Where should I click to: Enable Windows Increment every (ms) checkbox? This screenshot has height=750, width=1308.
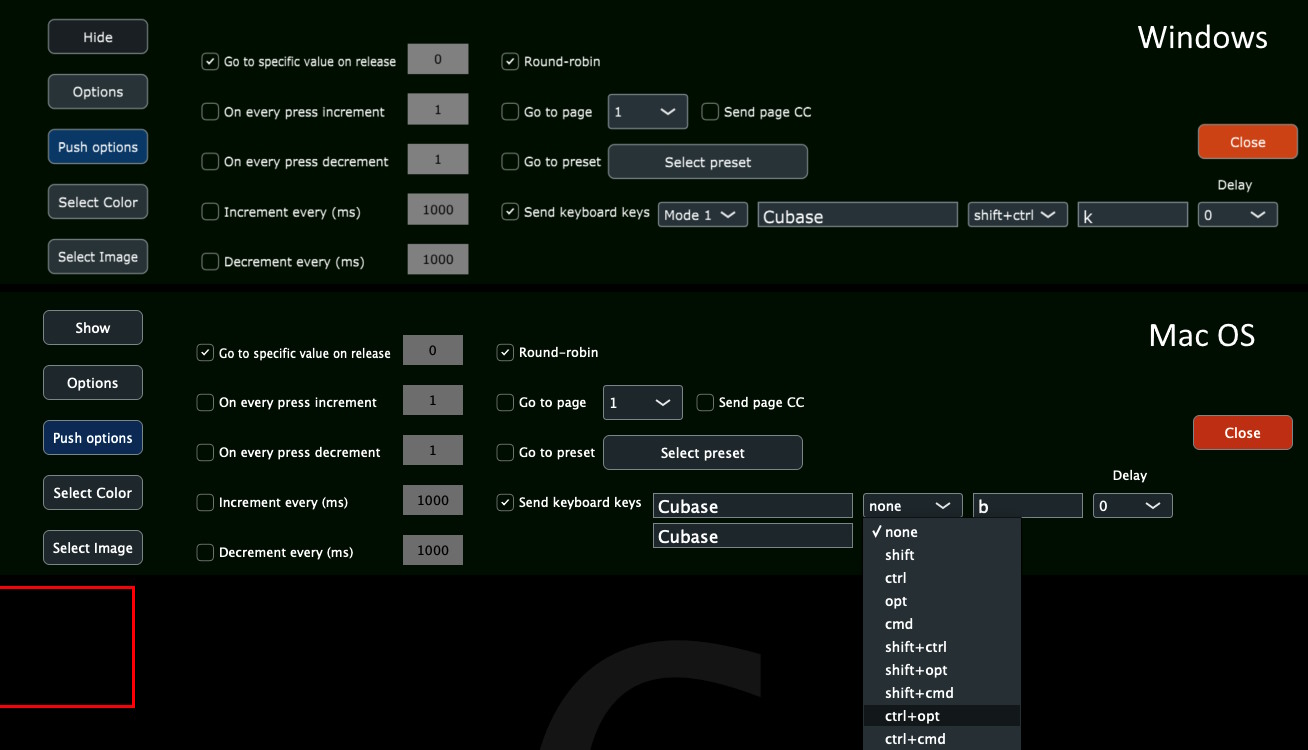coord(210,212)
